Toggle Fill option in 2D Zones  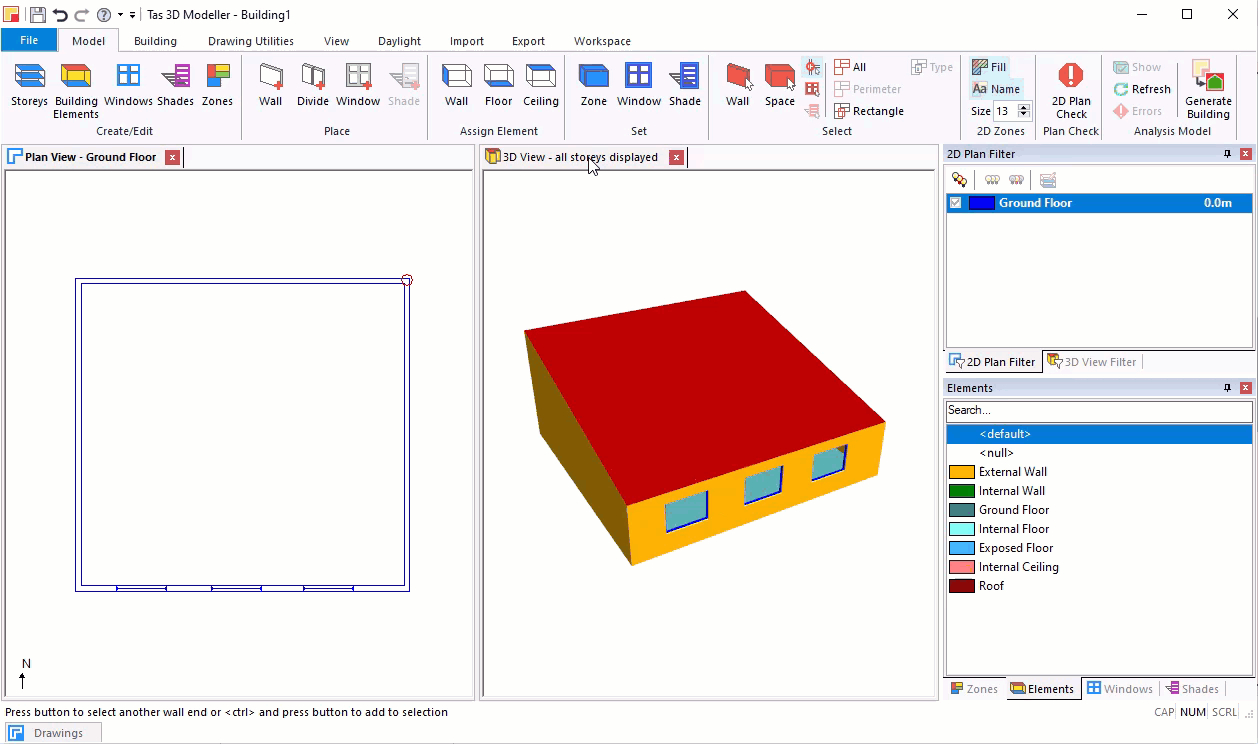989,67
